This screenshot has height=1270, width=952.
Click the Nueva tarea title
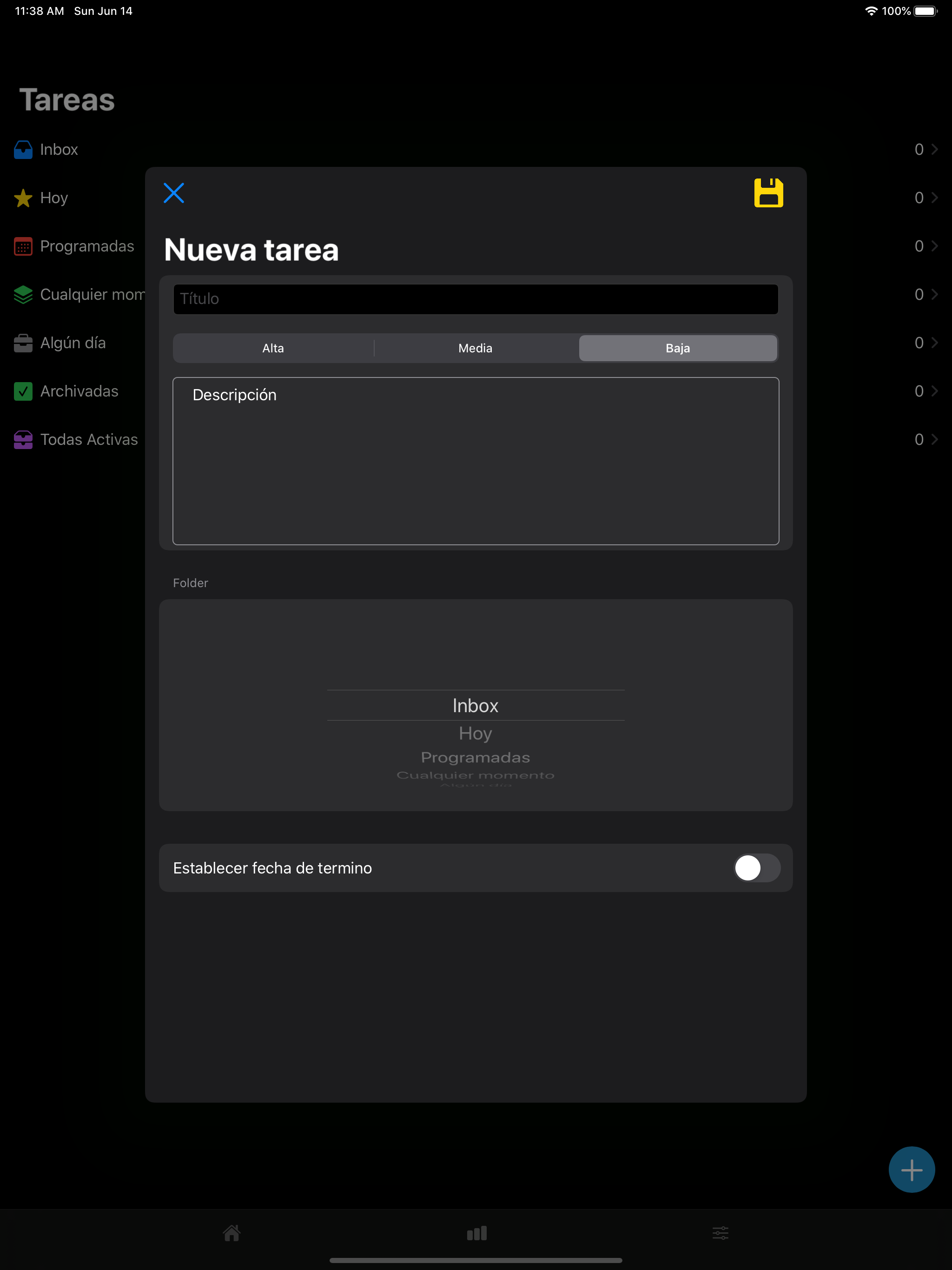[251, 250]
